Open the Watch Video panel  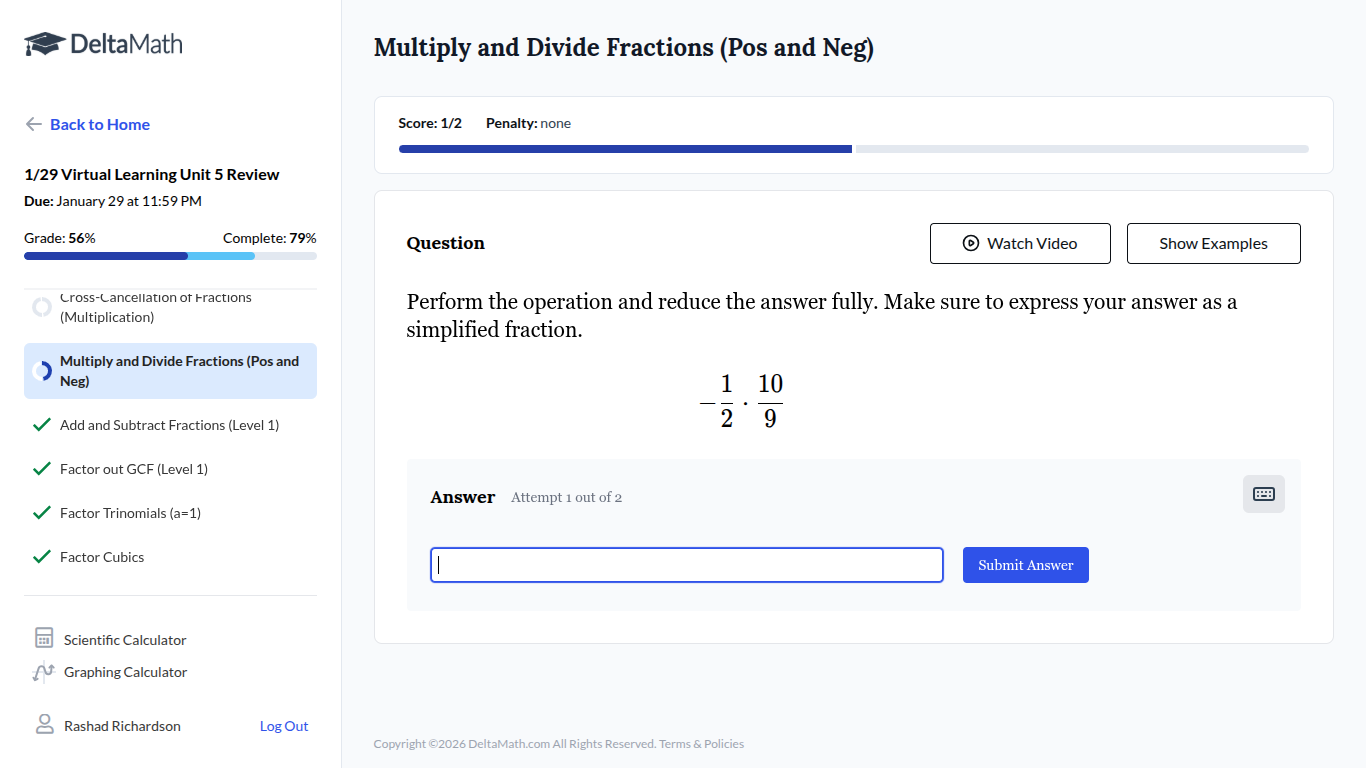1020,243
